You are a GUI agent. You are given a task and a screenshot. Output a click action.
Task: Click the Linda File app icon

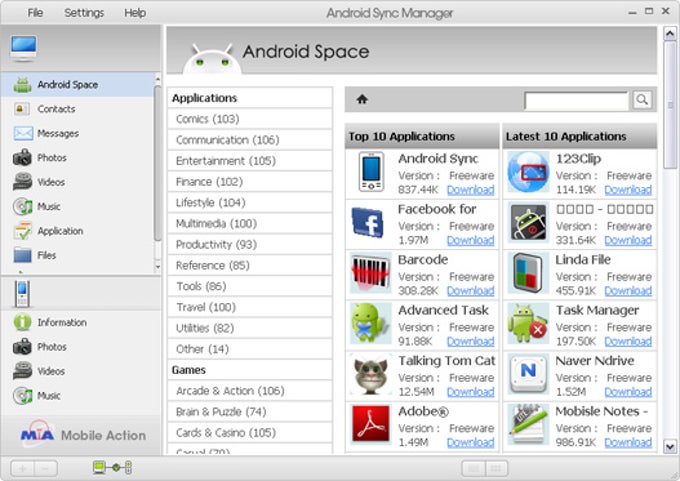pos(528,273)
